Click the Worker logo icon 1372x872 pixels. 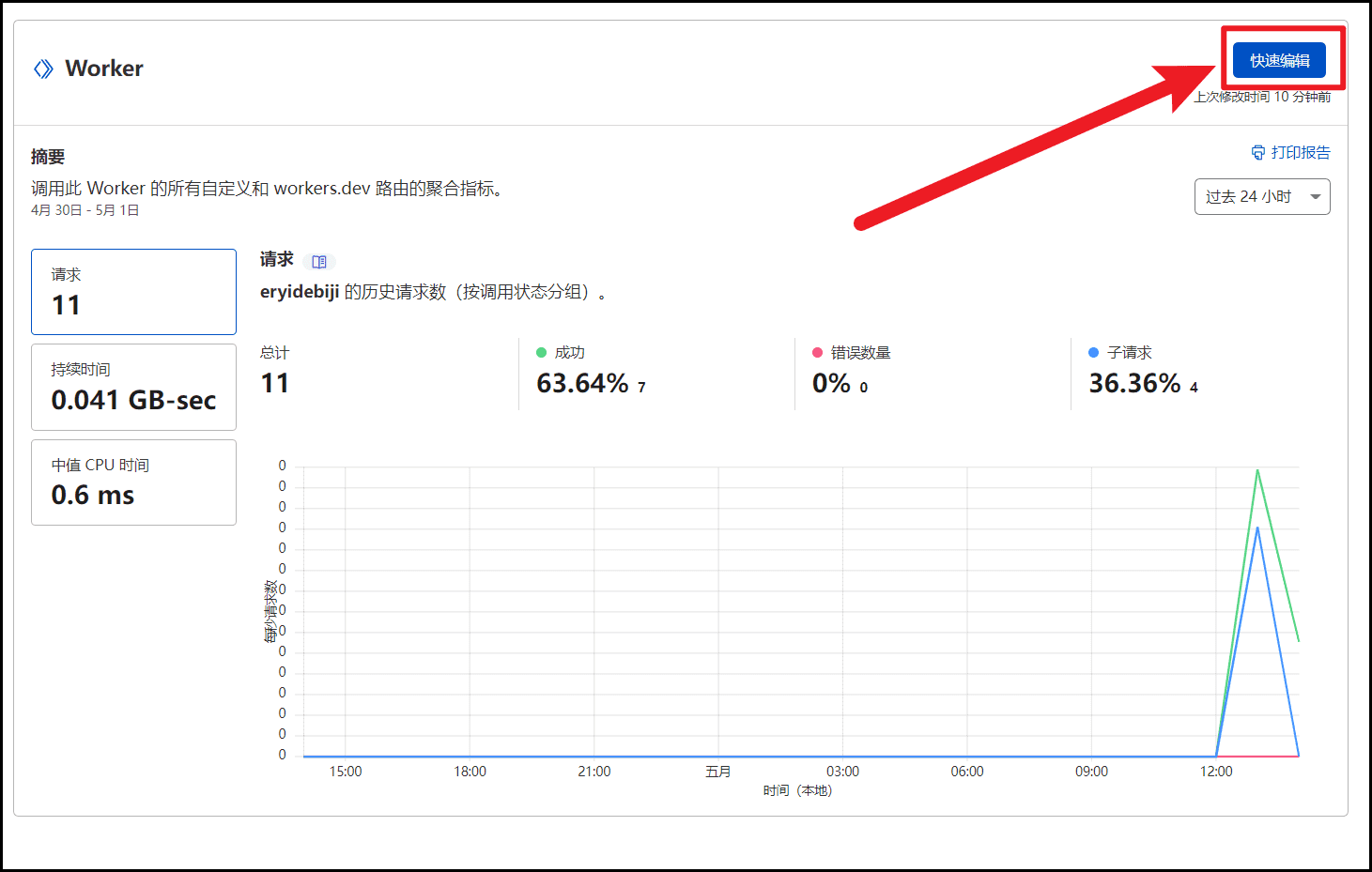[x=43, y=69]
